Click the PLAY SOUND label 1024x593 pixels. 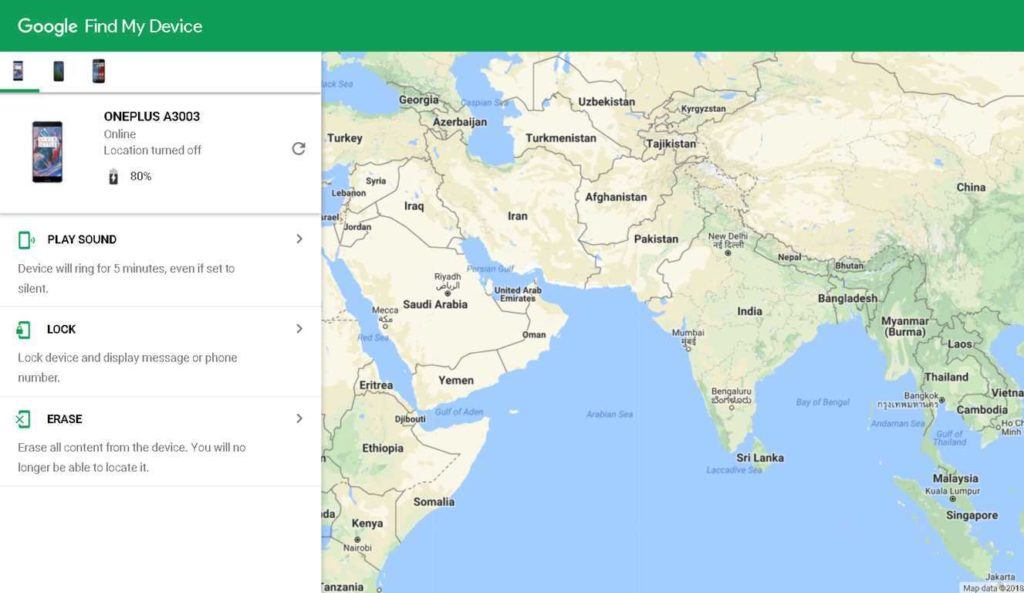pos(82,240)
